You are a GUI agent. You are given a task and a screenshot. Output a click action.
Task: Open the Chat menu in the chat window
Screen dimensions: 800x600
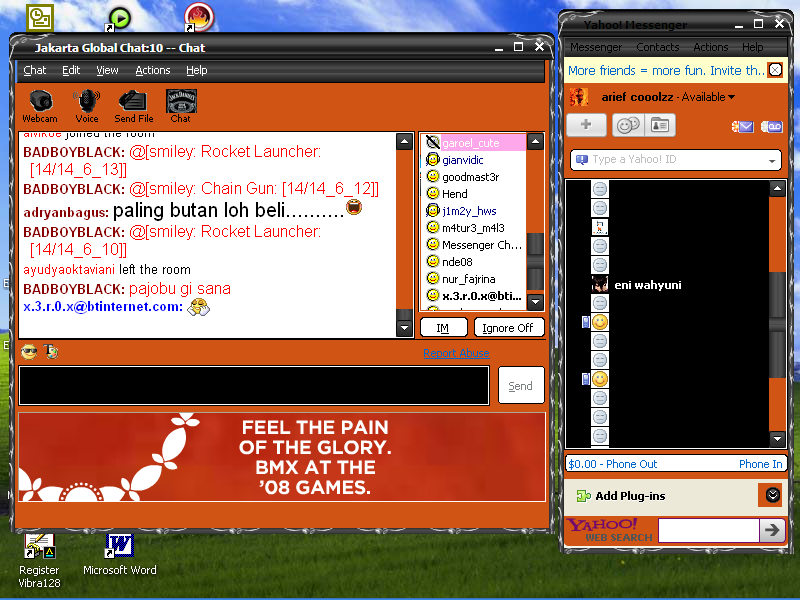35,70
